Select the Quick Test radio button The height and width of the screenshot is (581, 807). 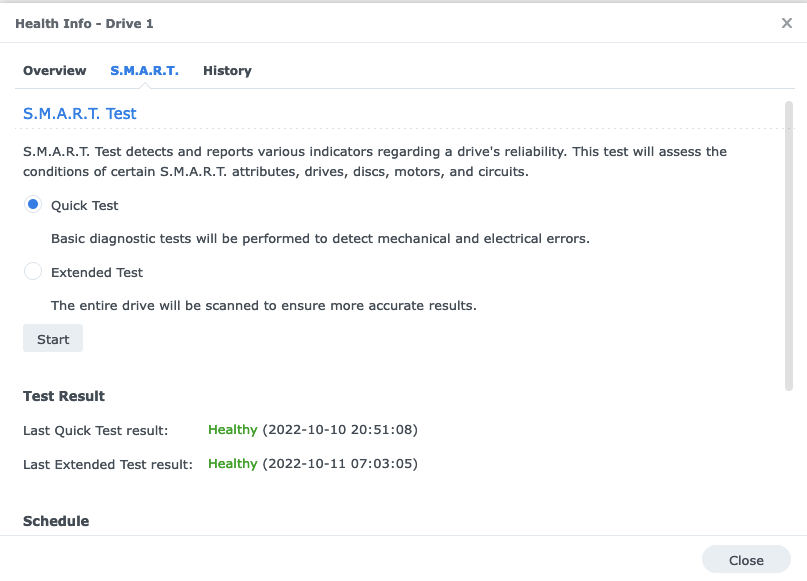point(33,205)
